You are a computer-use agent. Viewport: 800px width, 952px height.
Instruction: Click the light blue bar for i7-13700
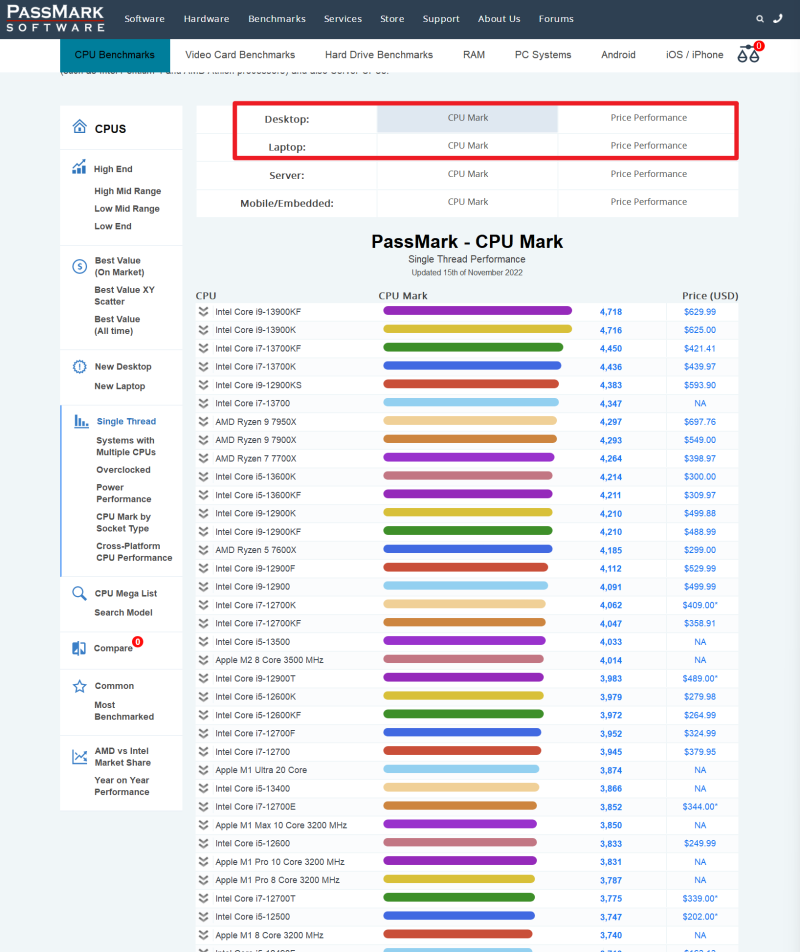(x=470, y=403)
